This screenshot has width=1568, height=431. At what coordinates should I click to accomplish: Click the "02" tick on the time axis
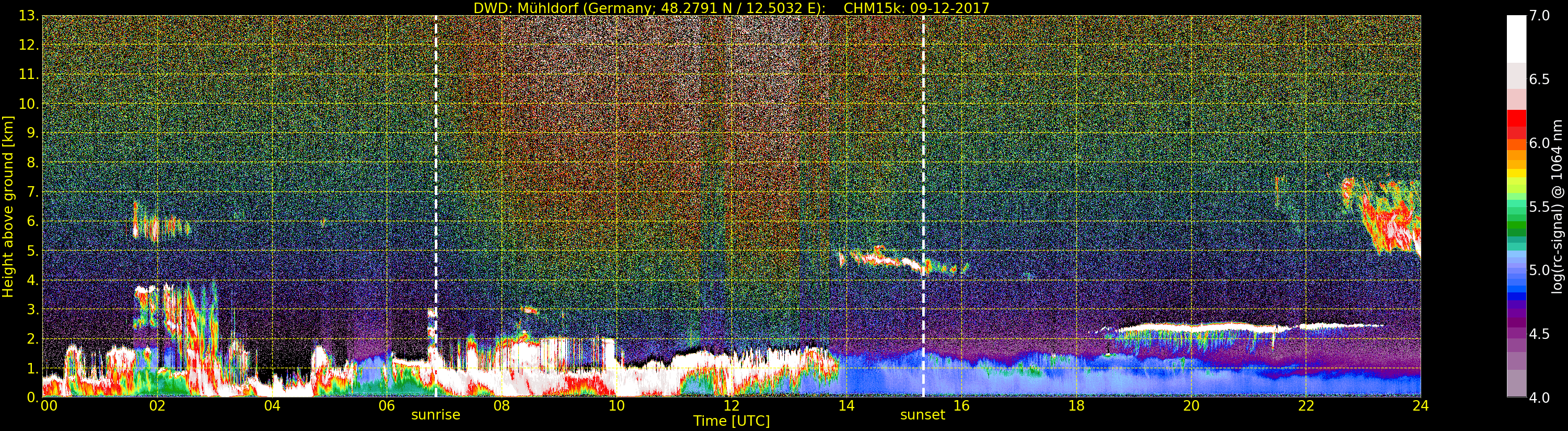(x=157, y=406)
